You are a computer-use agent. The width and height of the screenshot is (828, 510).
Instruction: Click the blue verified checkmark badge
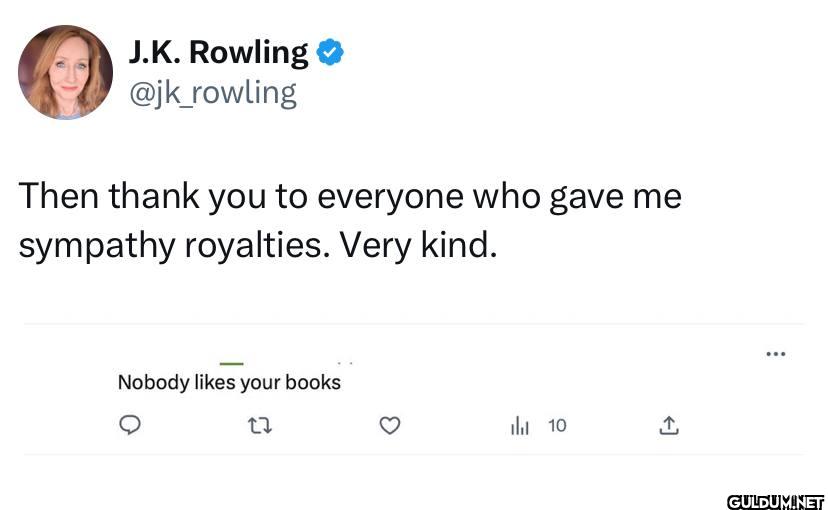point(330,53)
